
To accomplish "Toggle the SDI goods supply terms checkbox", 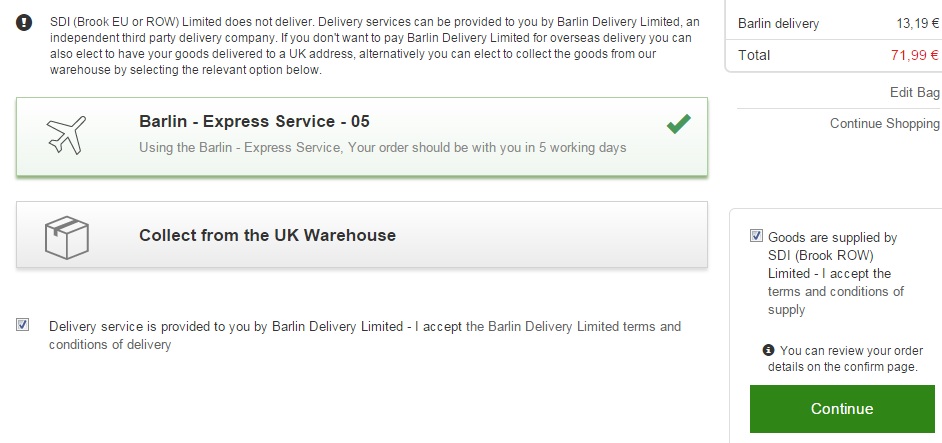I will pos(755,237).
